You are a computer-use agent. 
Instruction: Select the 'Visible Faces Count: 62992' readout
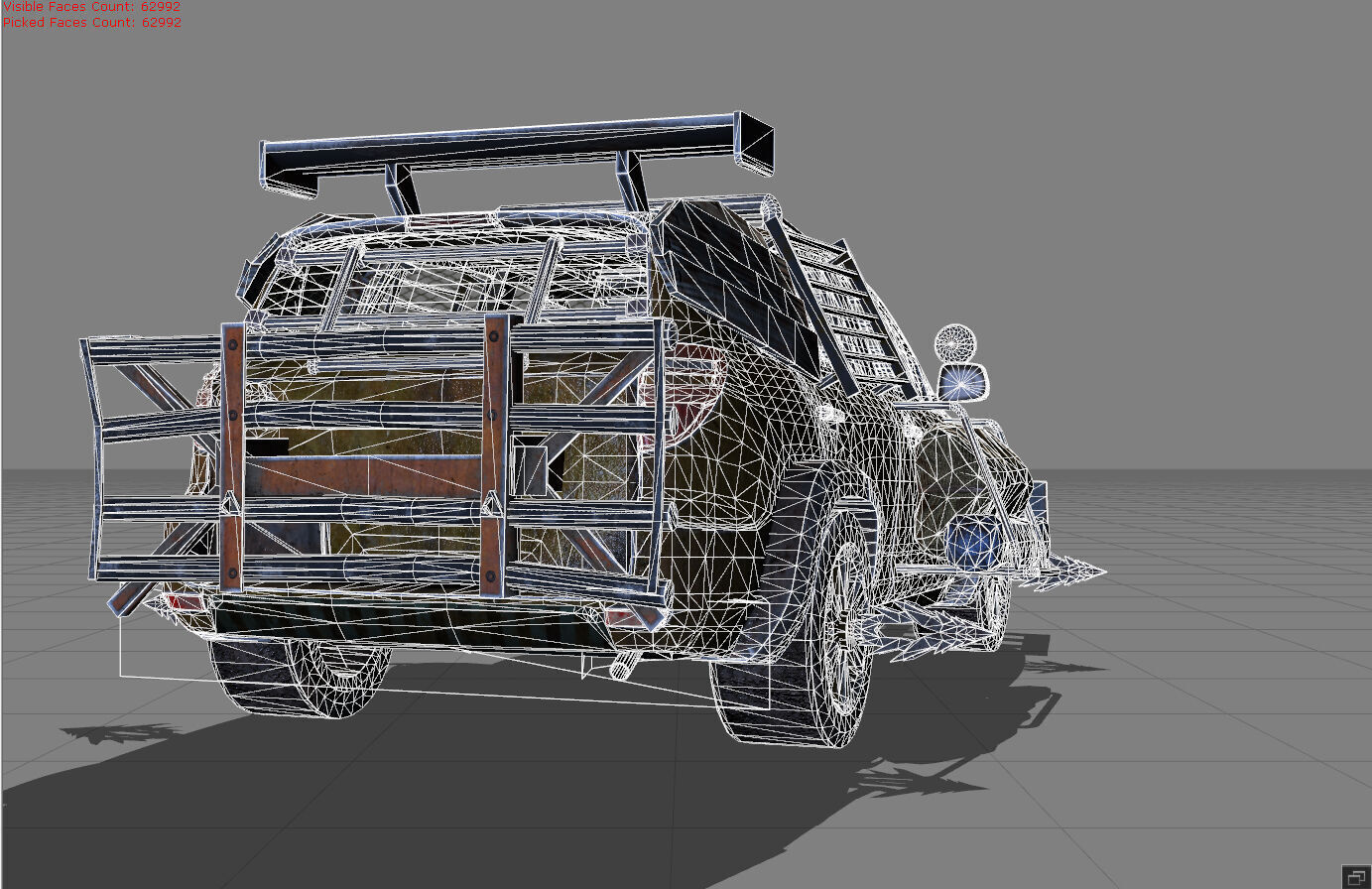tap(91, 6)
